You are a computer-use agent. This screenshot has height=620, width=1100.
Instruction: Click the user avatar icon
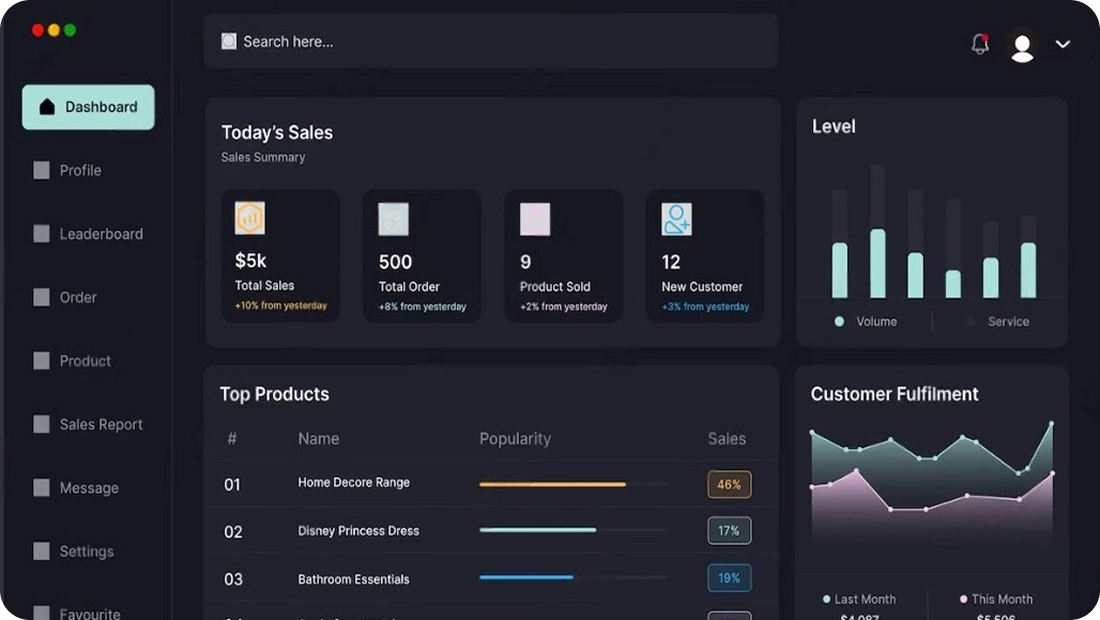(1022, 45)
